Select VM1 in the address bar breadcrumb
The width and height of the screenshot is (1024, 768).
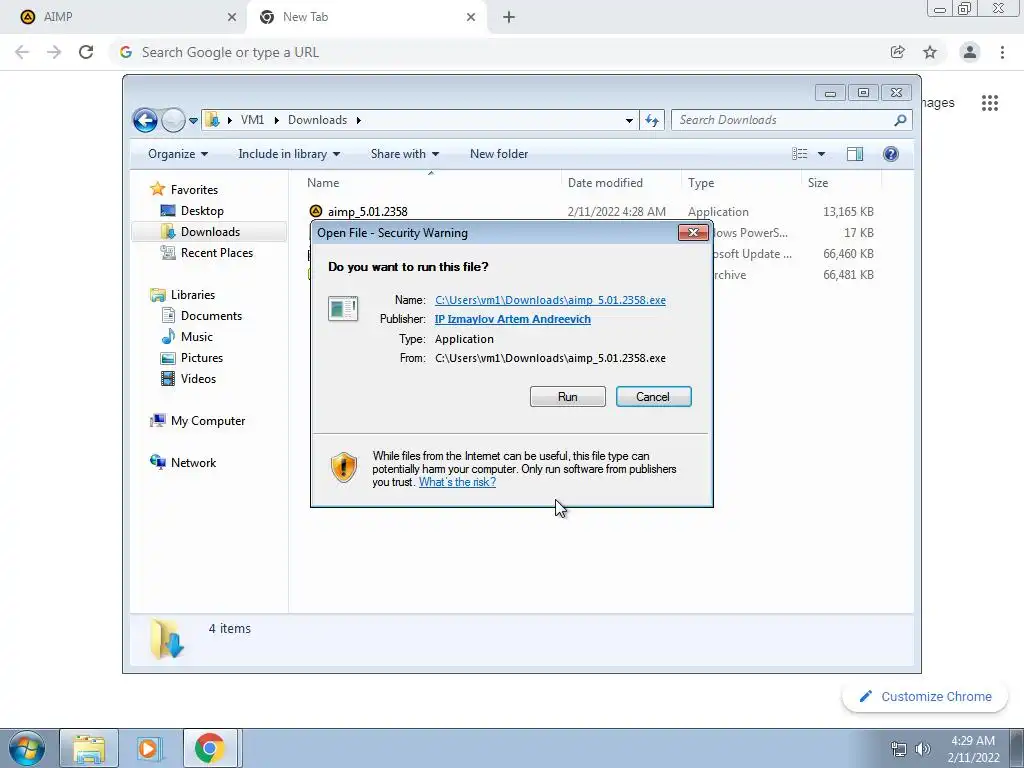(252, 120)
